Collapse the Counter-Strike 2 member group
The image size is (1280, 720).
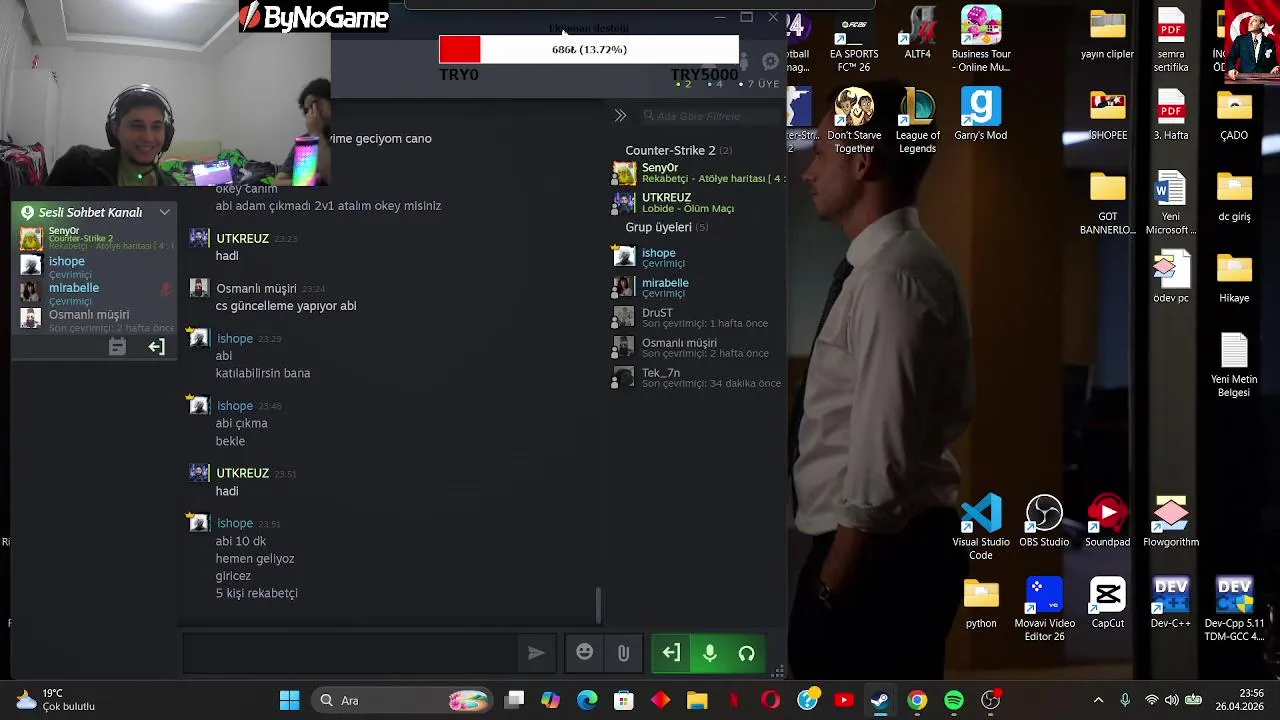(x=678, y=150)
